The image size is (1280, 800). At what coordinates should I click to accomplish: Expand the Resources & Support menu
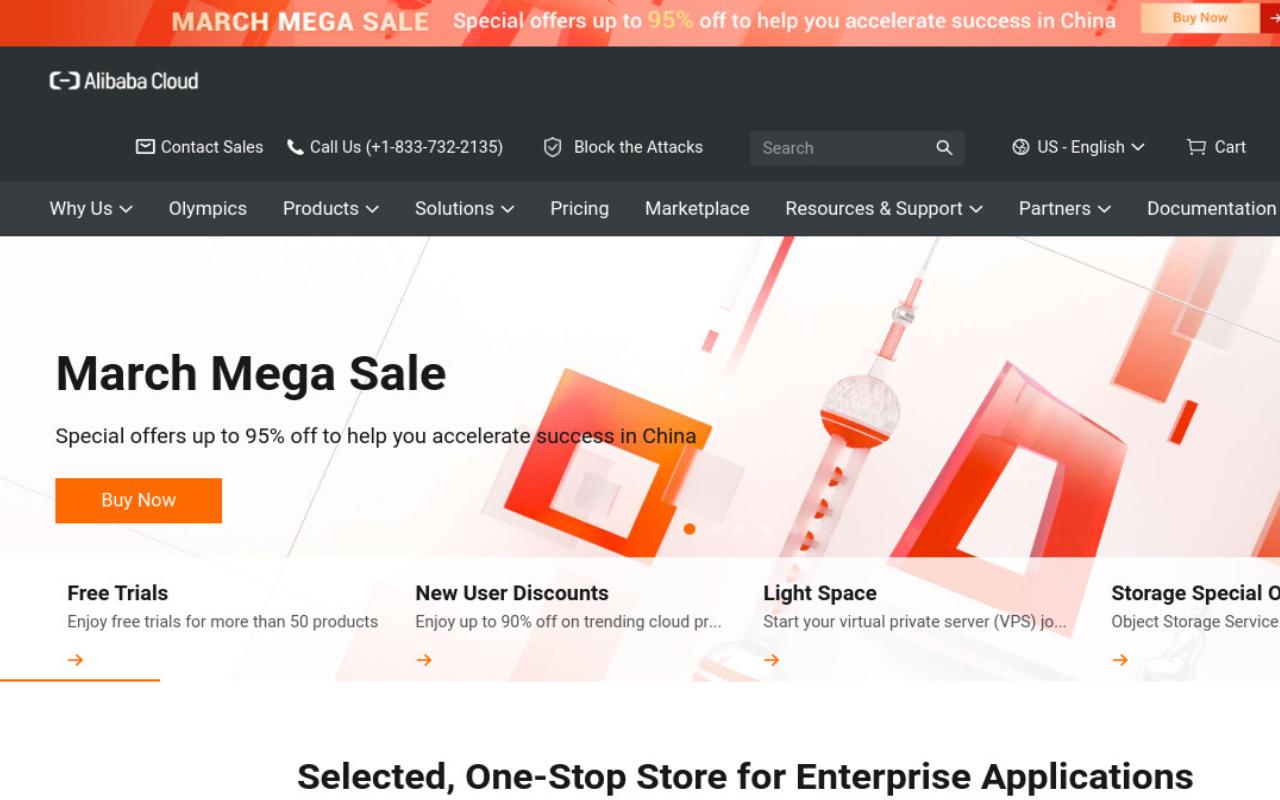884,208
